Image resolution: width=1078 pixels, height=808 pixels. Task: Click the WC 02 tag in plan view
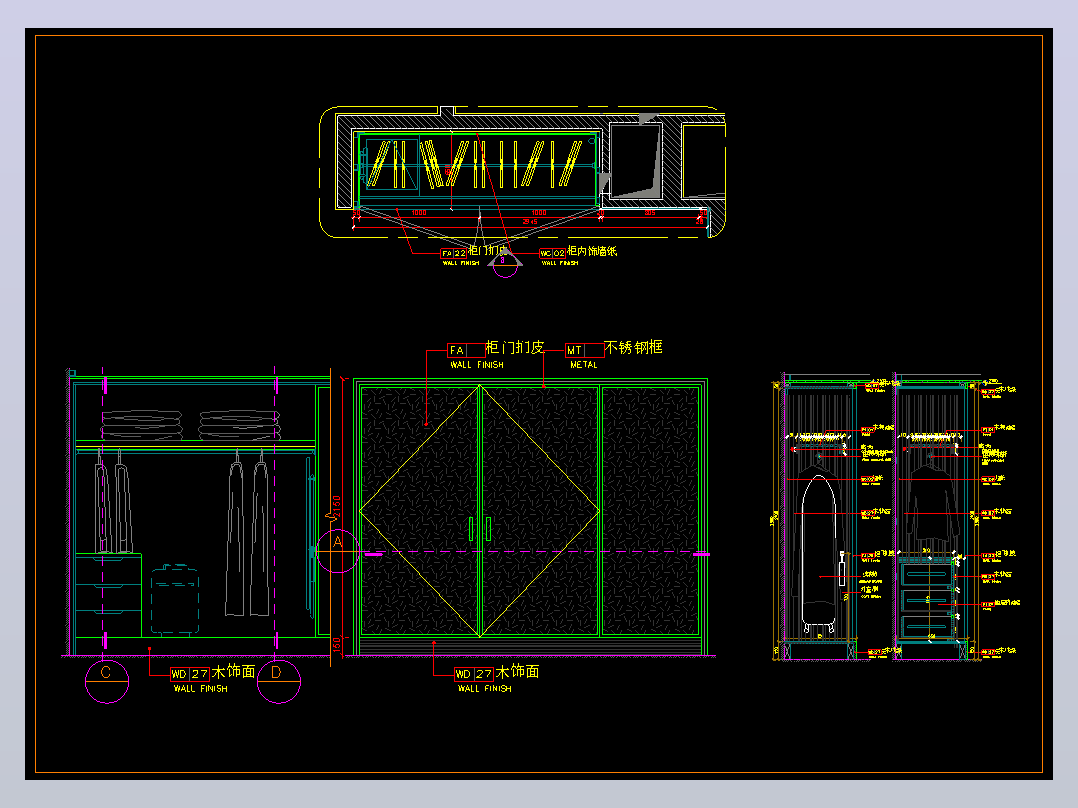[x=552, y=253]
